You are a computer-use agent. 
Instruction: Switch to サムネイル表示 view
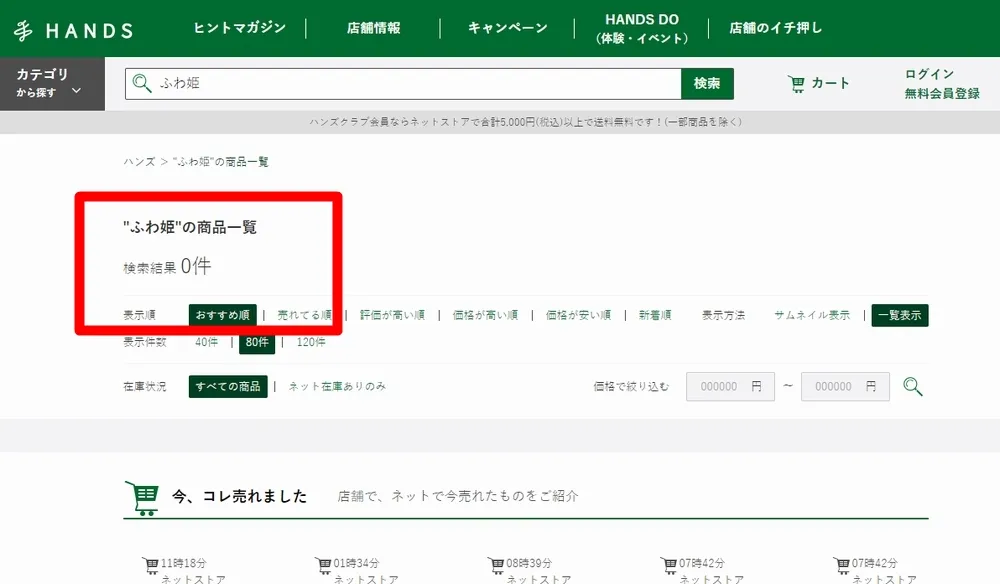(x=812, y=315)
